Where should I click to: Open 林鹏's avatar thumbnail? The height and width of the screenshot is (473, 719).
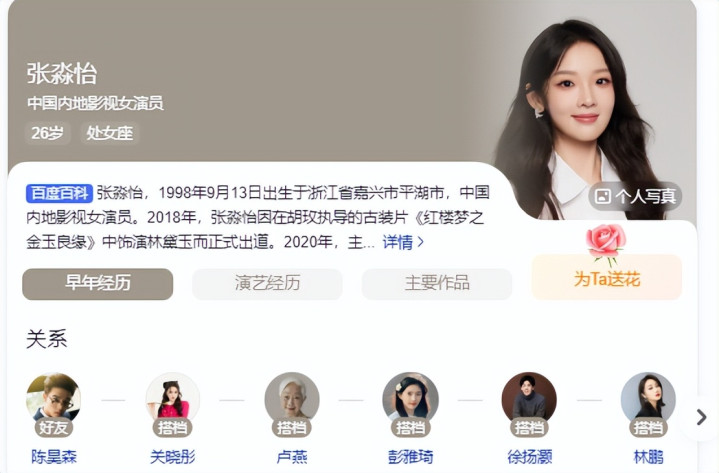pos(648,399)
